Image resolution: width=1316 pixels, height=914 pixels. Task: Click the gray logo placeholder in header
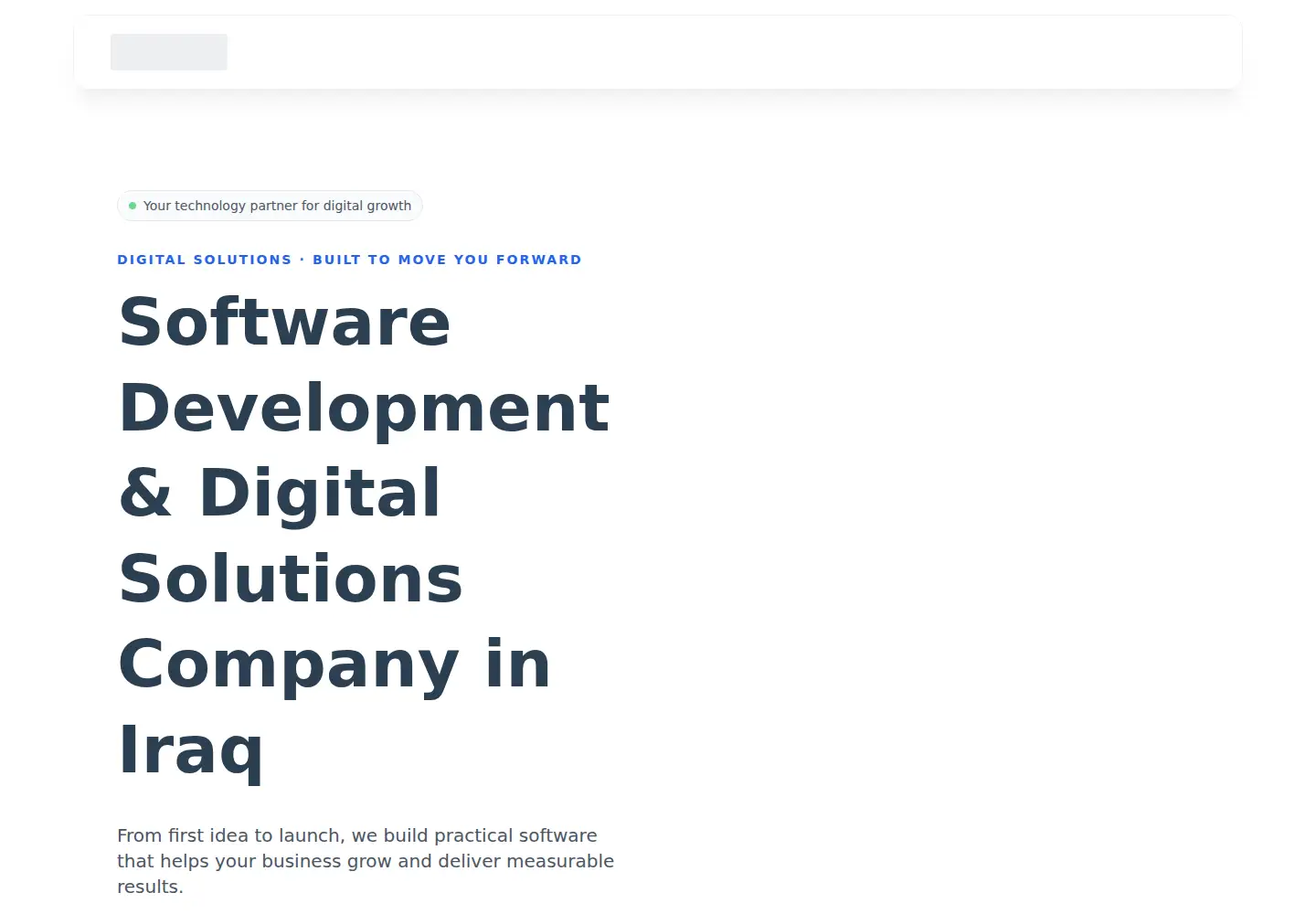point(169,52)
